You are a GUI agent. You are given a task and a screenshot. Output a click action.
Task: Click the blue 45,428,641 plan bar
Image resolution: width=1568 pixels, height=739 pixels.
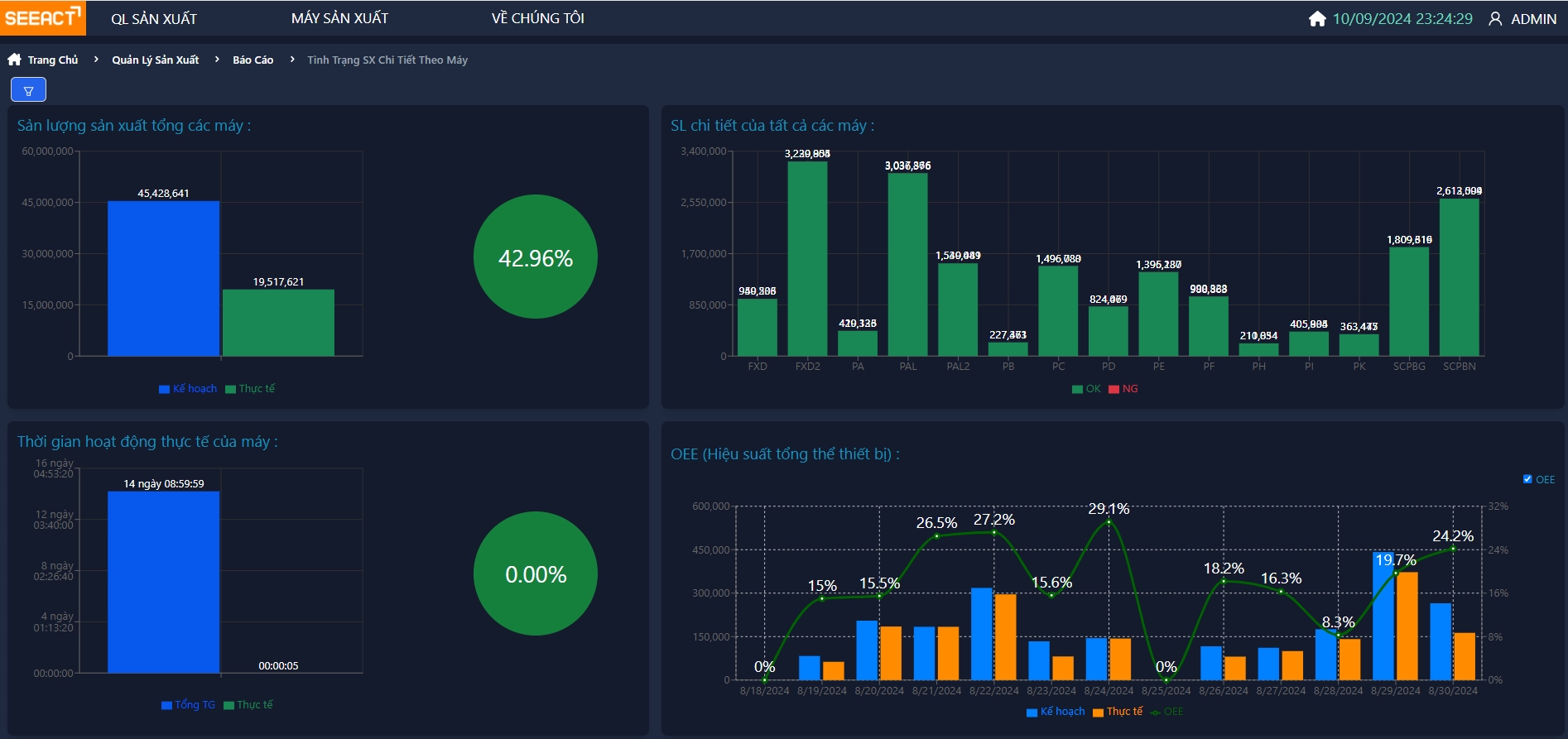[x=163, y=279]
